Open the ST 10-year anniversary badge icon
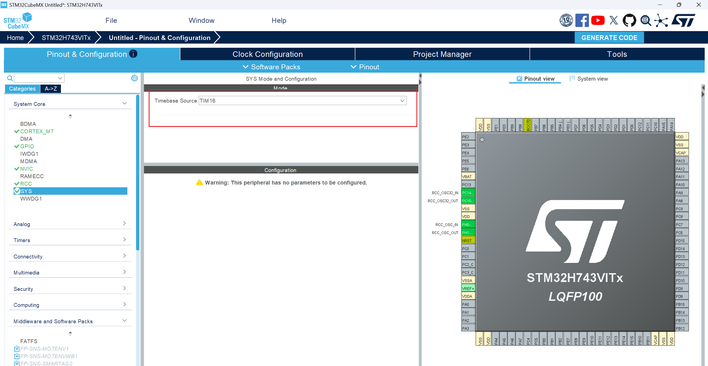The image size is (708, 366). click(566, 20)
